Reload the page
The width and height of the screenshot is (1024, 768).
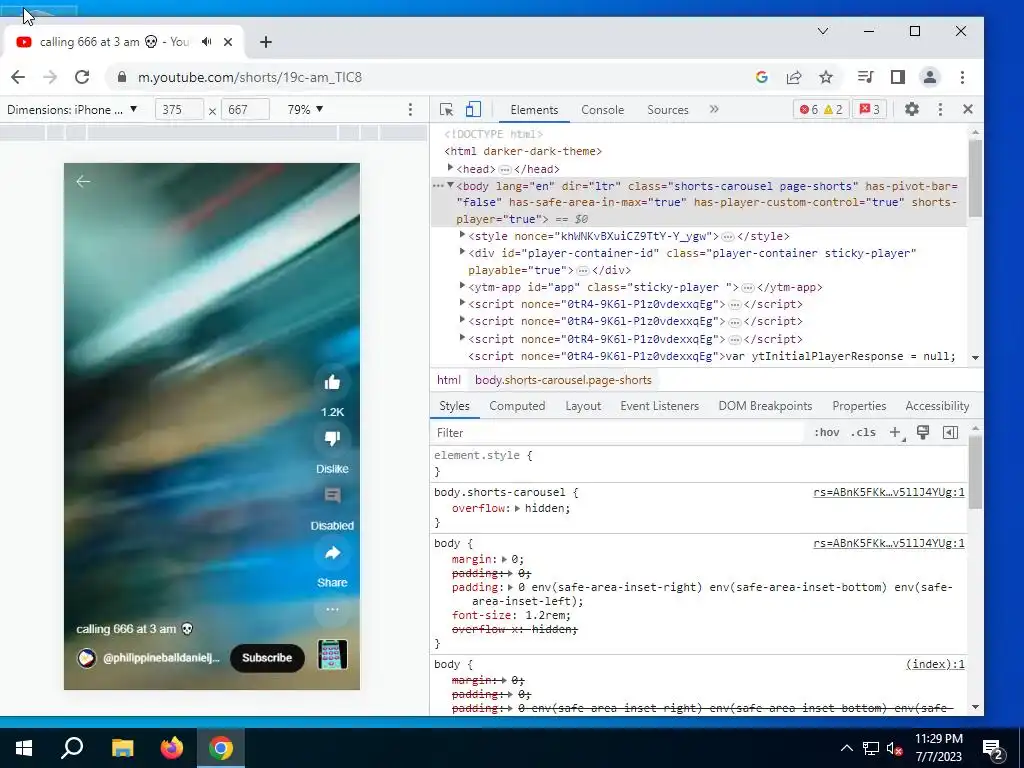(x=82, y=77)
